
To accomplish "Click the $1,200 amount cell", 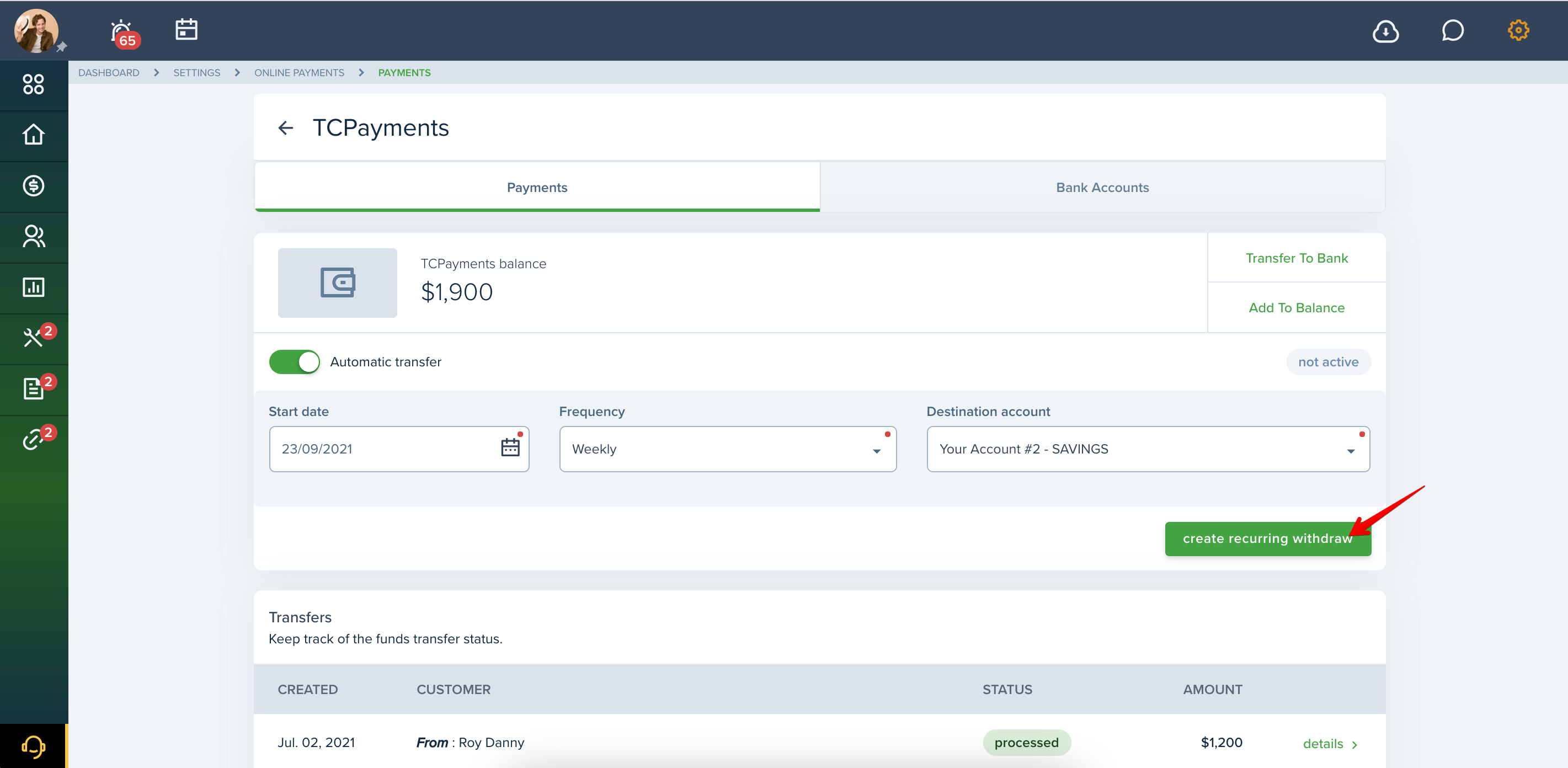I will 1221,743.
